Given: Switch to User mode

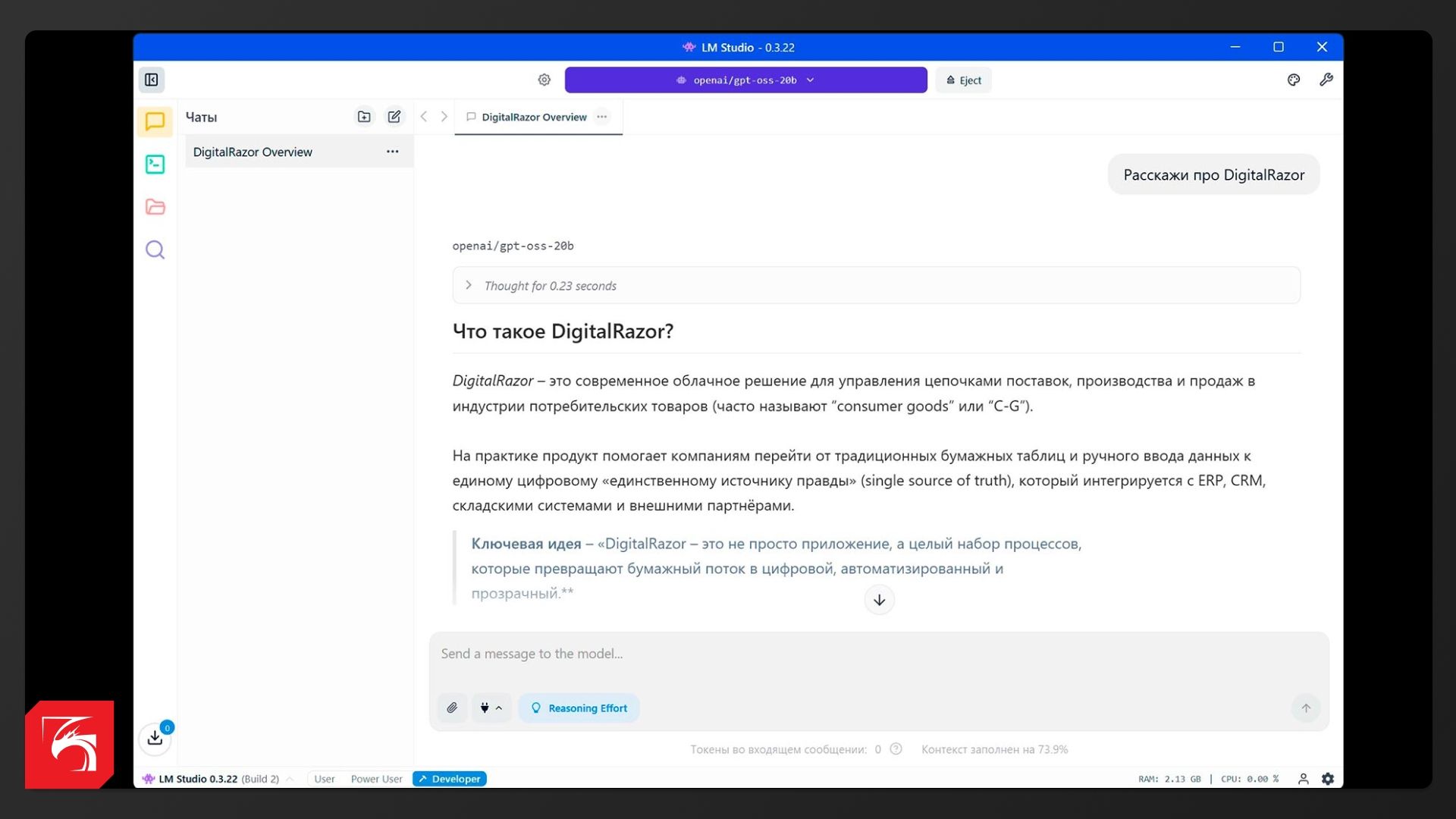Looking at the screenshot, I should pos(324,779).
